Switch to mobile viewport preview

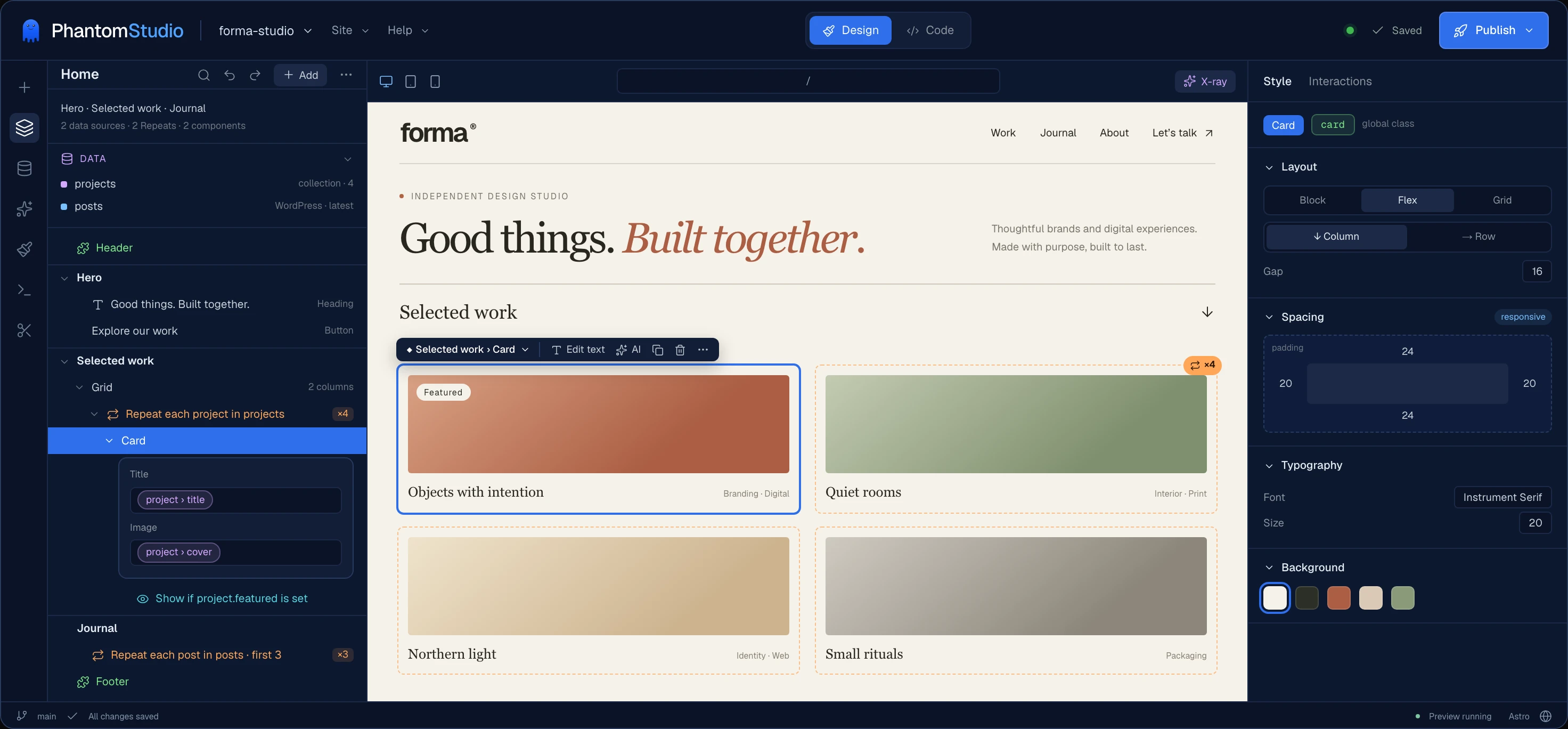(x=435, y=81)
